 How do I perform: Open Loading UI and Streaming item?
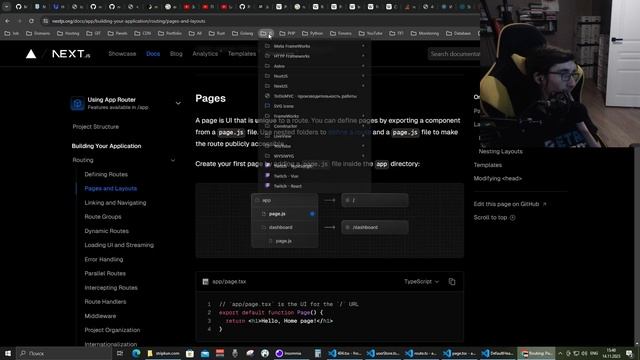[119, 245]
